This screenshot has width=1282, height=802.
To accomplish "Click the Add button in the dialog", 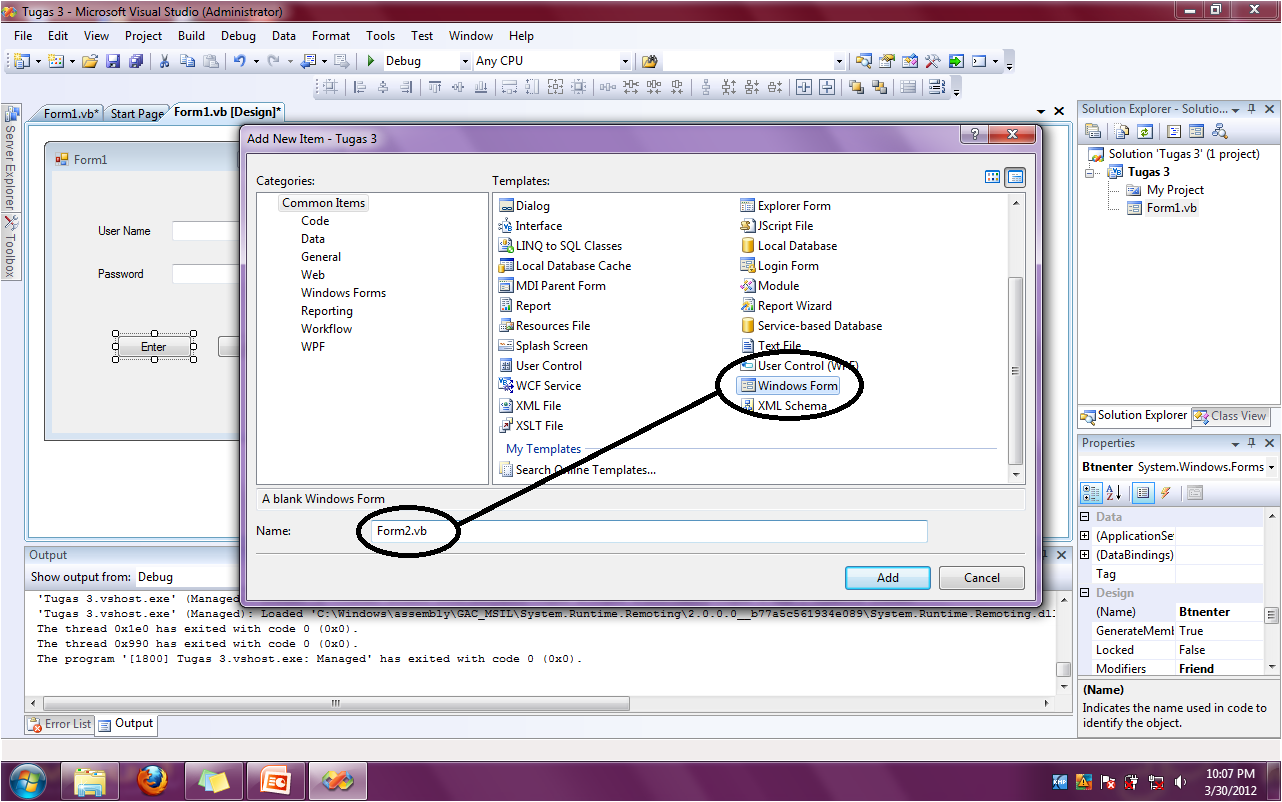I will point(888,577).
